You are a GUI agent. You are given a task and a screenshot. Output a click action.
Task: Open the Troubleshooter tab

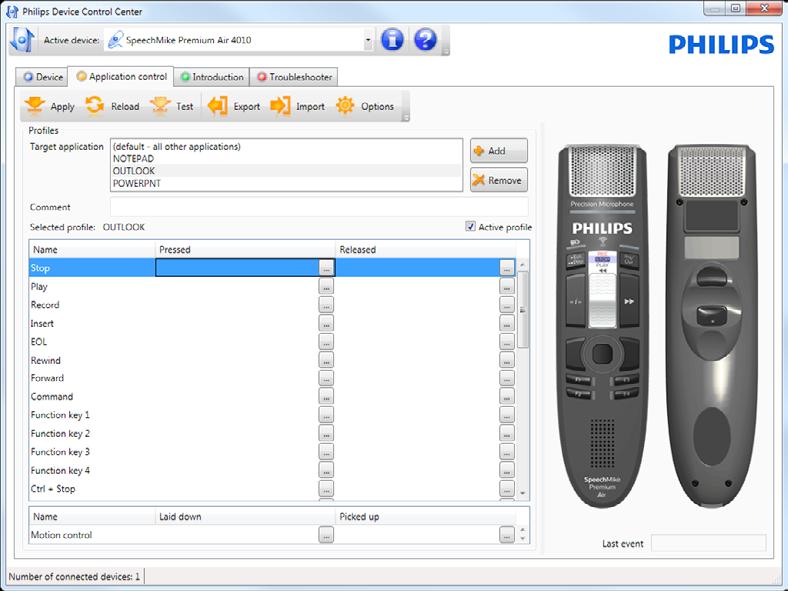[294, 77]
